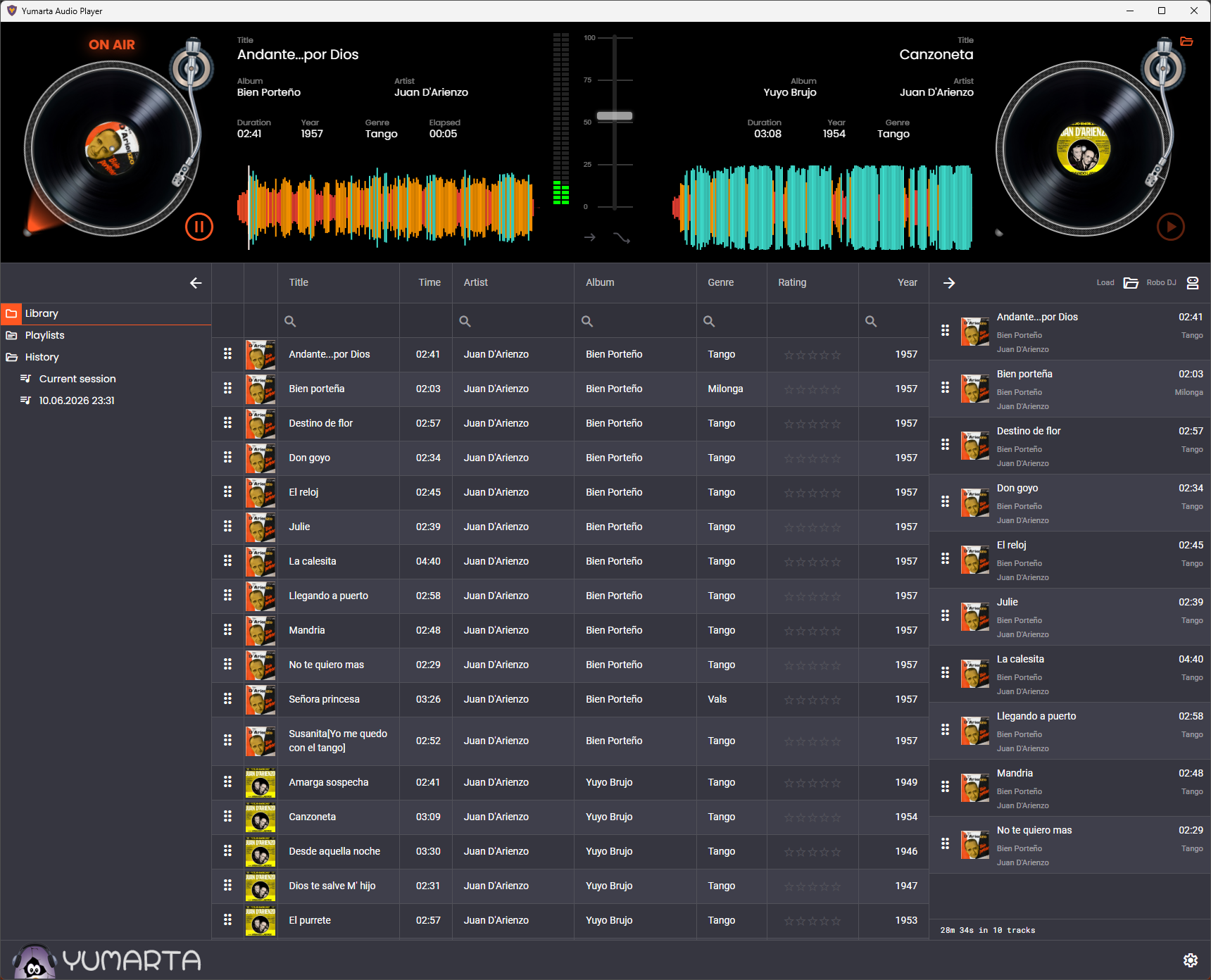The width and height of the screenshot is (1211, 980).
Task: Click drag handle of playlist item Bien porteña
Action: pos(945,387)
